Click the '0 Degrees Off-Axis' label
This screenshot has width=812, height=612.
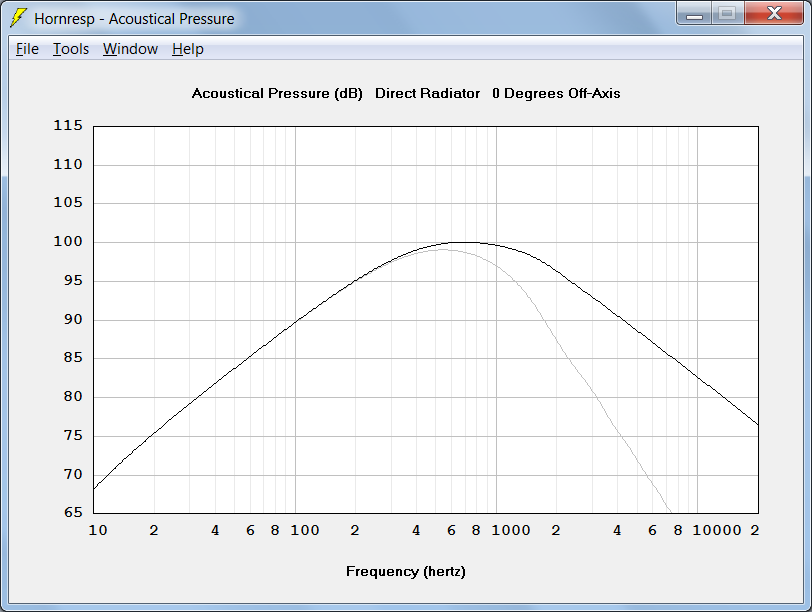click(x=556, y=93)
